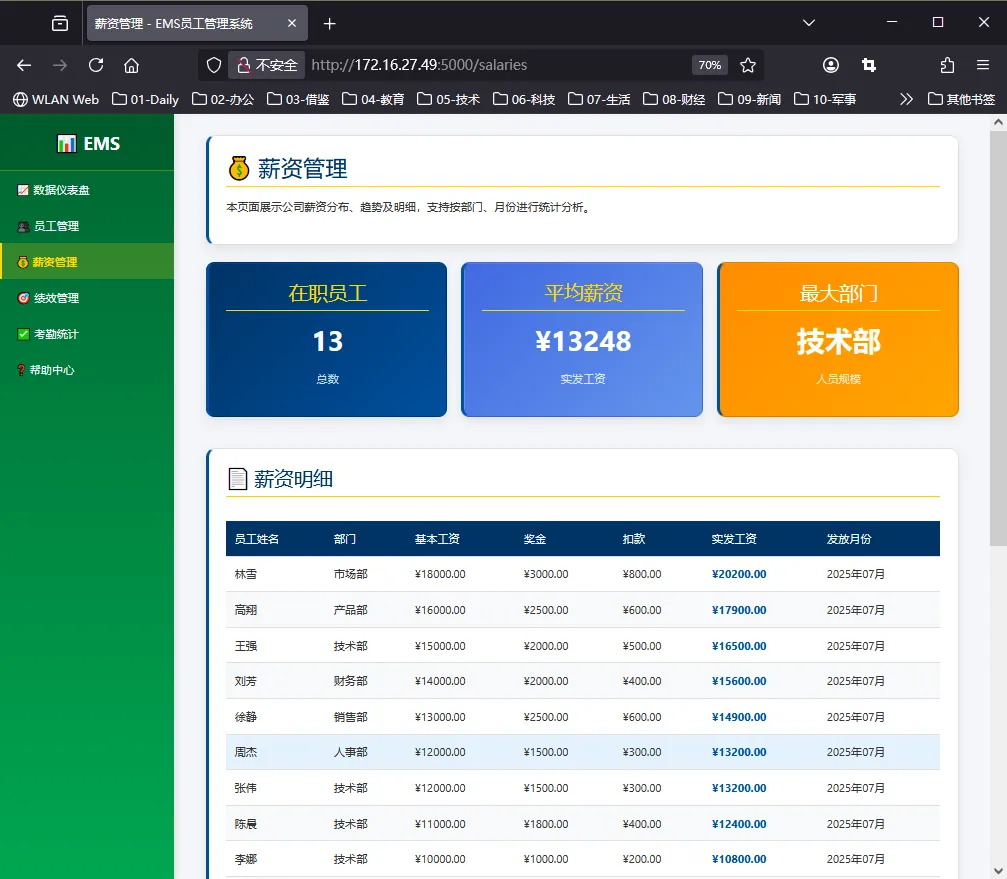Open the 08-财经 bookmark folder

(674, 99)
